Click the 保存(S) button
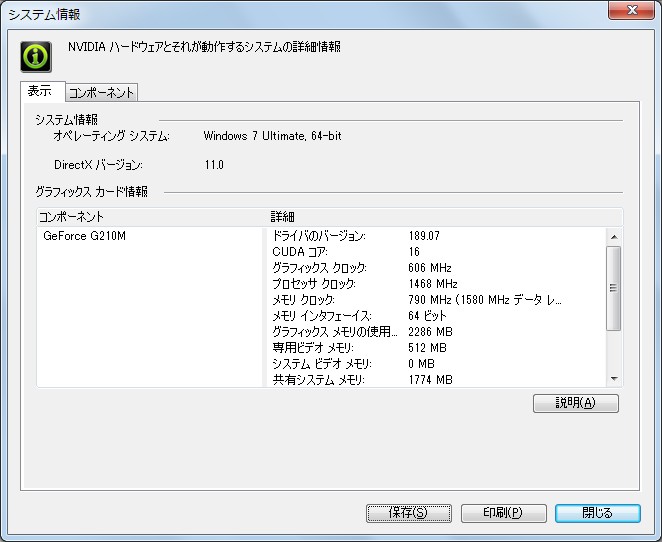662x542 pixels. click(x=409, y=513)
